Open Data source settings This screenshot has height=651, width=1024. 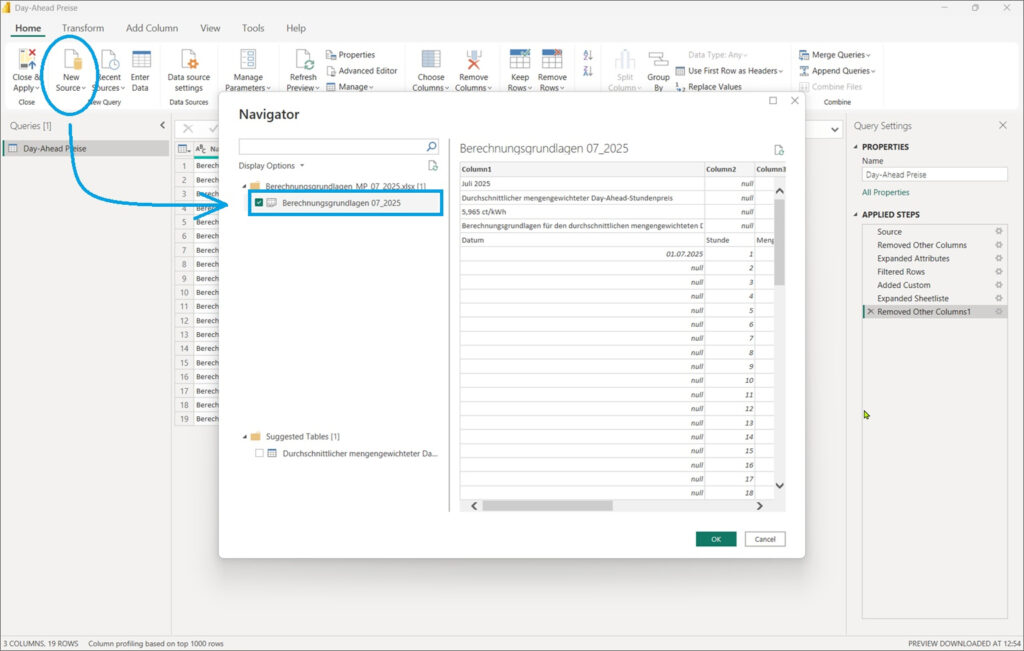(189, 71)
